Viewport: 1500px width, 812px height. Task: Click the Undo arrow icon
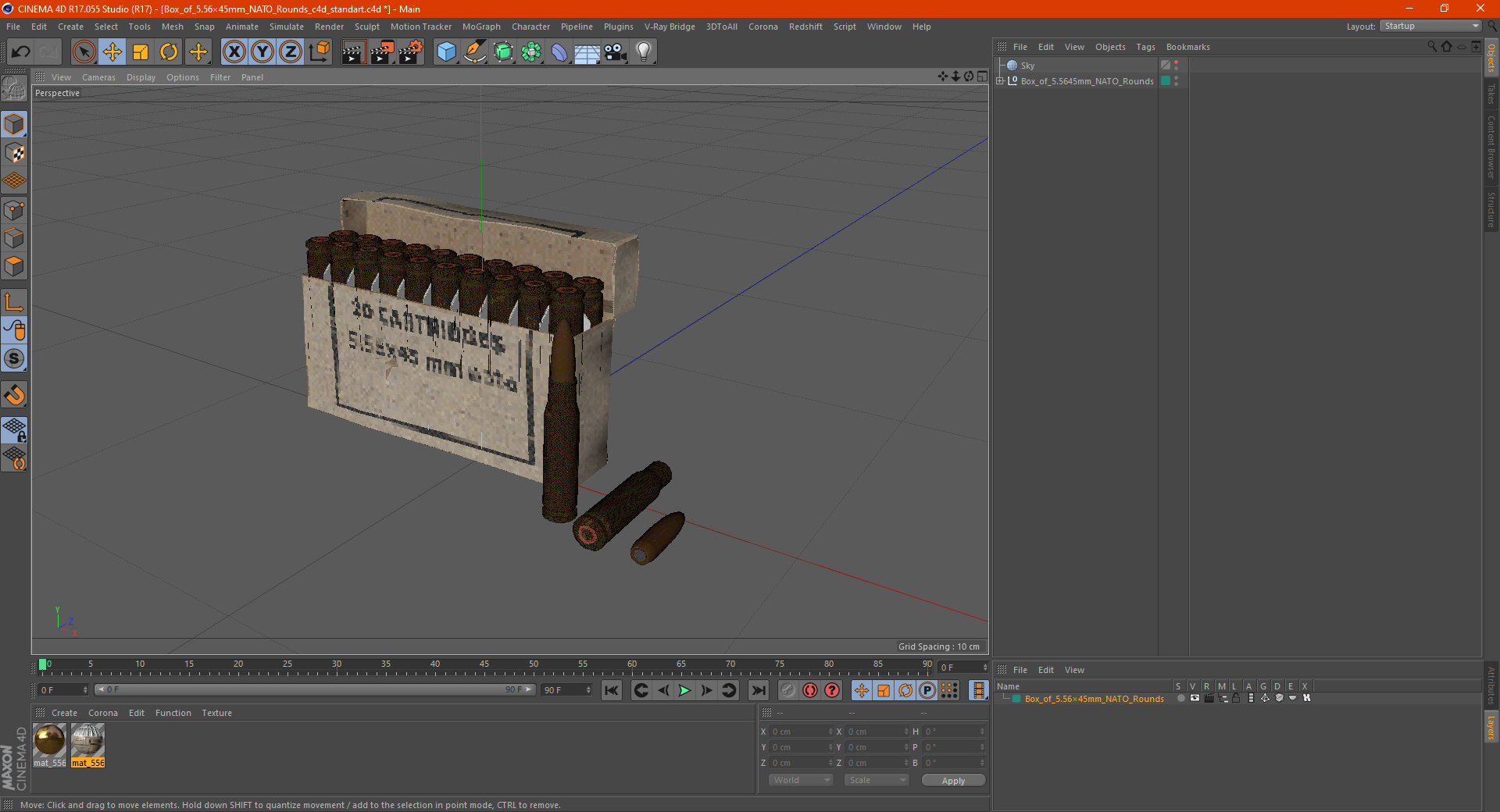click(x=21, y=52)
